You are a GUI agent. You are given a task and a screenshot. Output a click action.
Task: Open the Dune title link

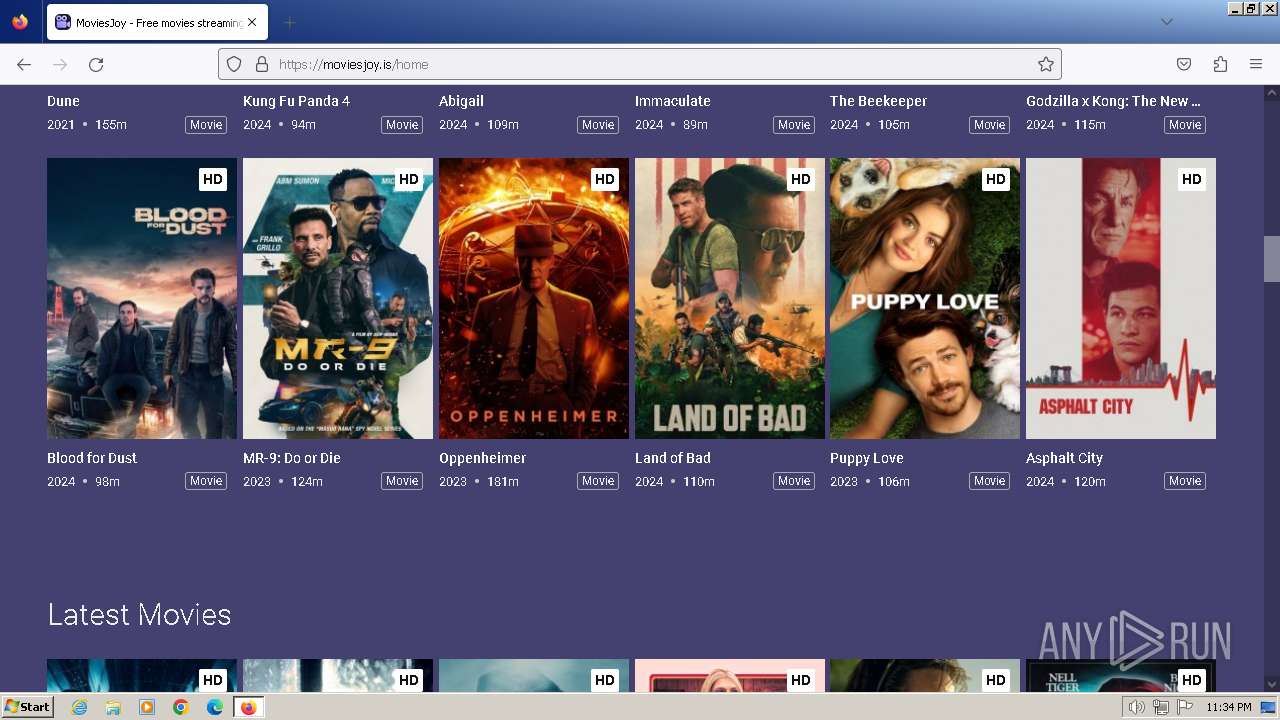pos(63,101)
